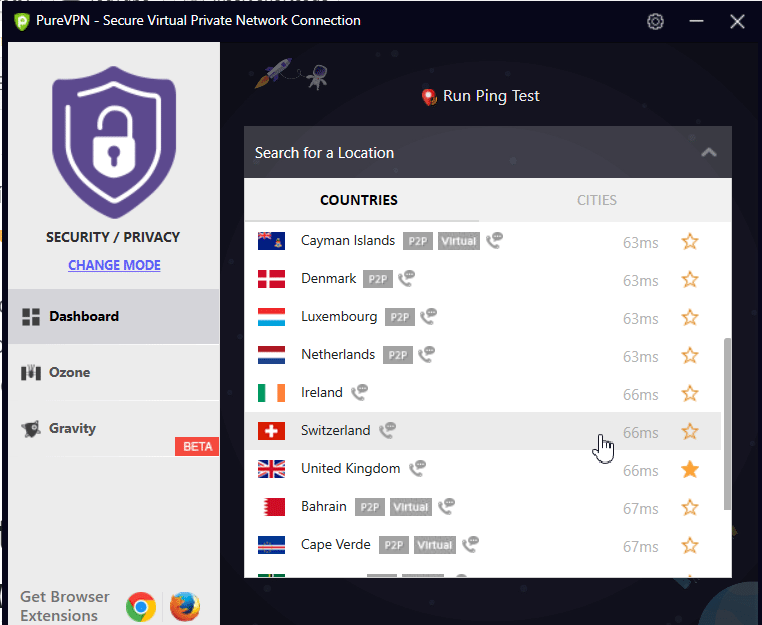Favorite Cayman Islands with its star
Image resolution: width=762 pixels, height=625 pixels.
coord(690,242)
